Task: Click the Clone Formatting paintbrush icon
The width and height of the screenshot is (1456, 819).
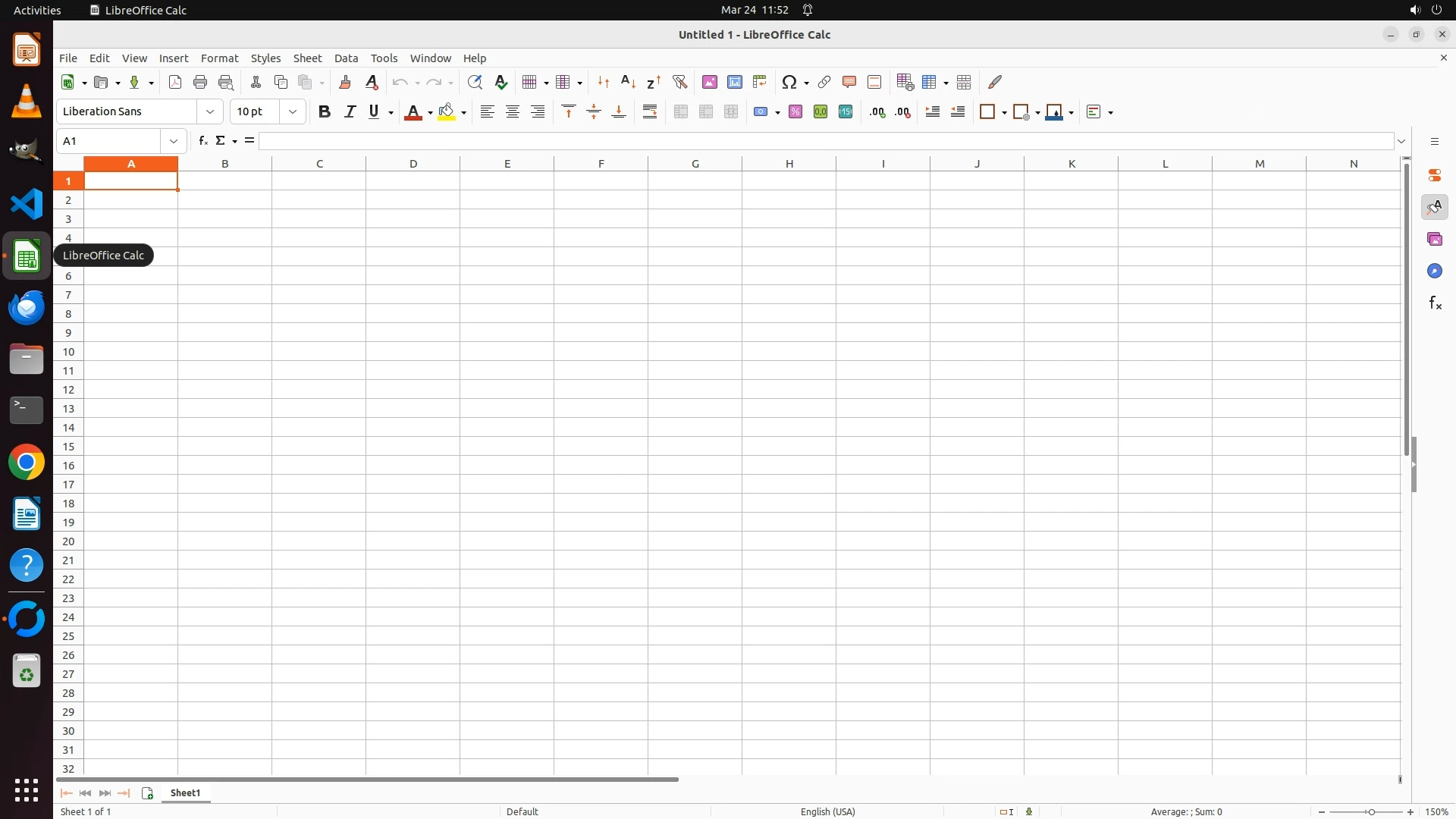Action: [345, 82]
